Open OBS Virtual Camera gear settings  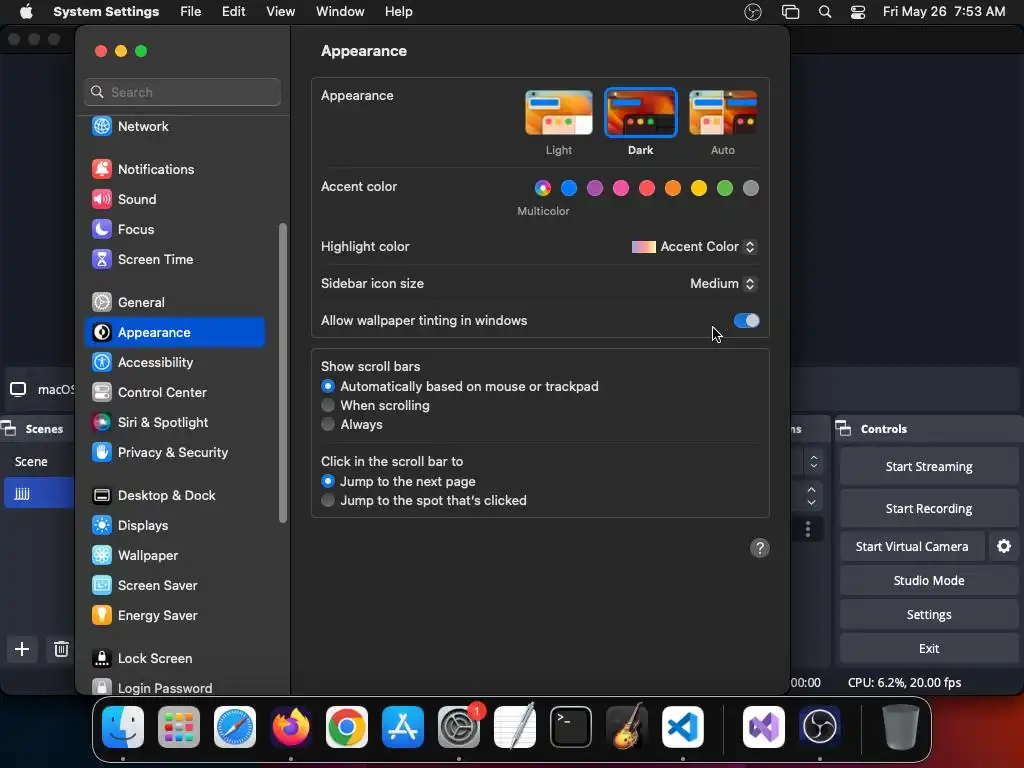click(x=1004, y=547)
